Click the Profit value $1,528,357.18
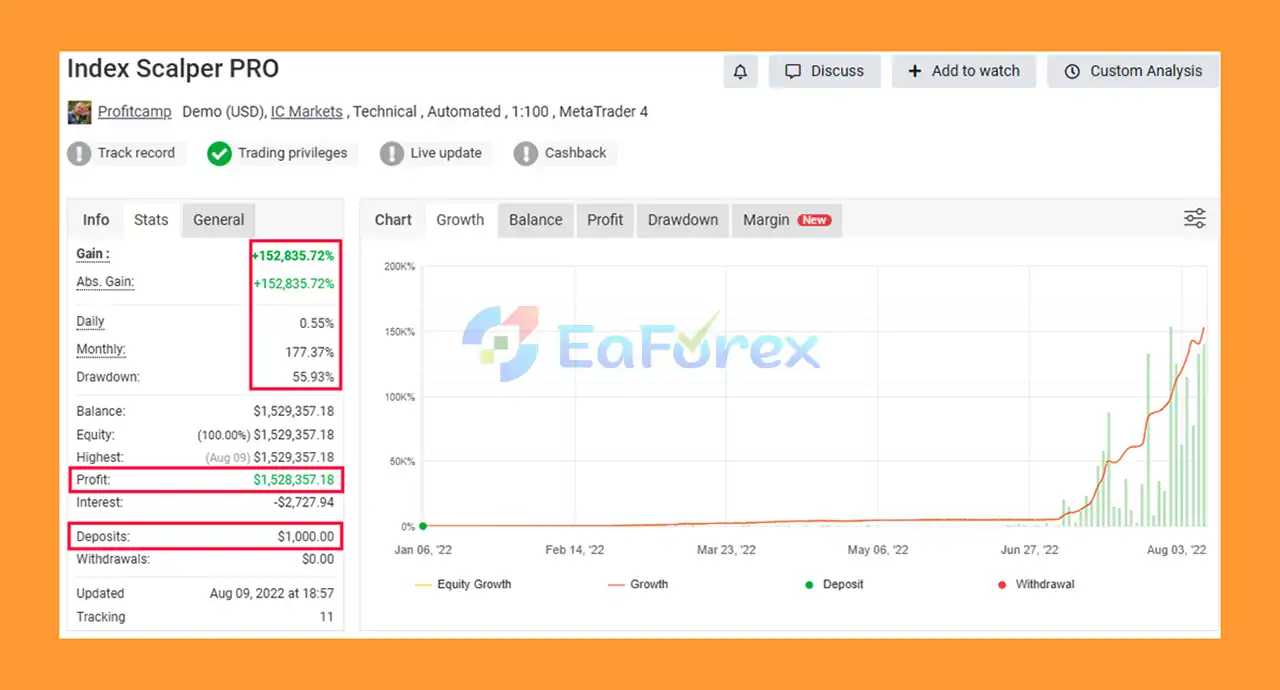The height and width of the screenshot is (690, 1280). click(x=293, y=480)
